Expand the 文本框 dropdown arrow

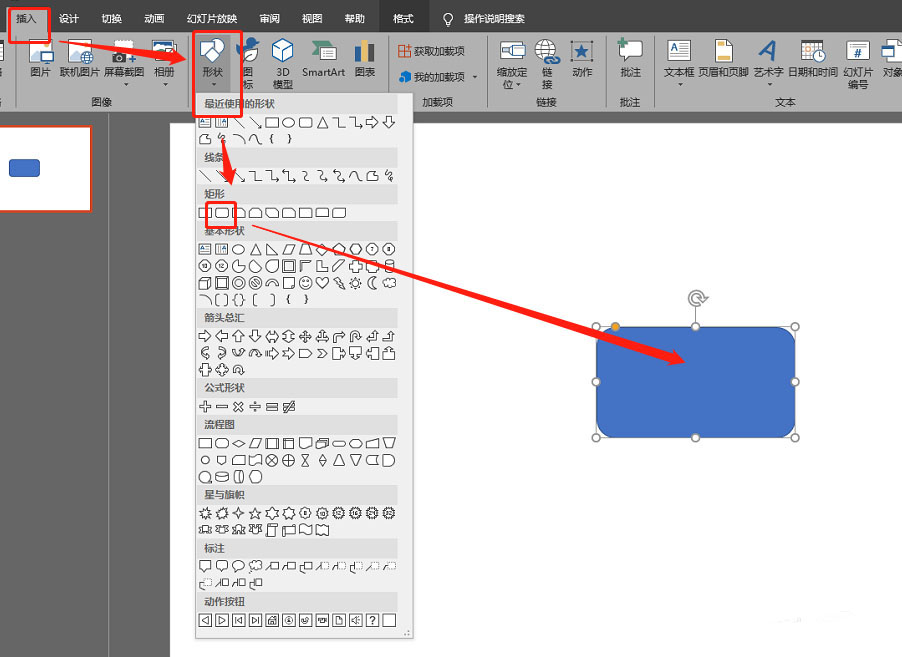click(x=680, y=85)
